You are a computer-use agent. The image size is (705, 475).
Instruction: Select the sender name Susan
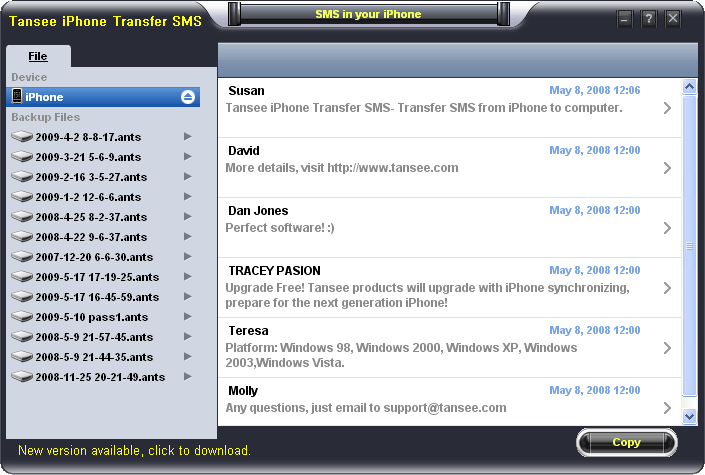point(246,91)
